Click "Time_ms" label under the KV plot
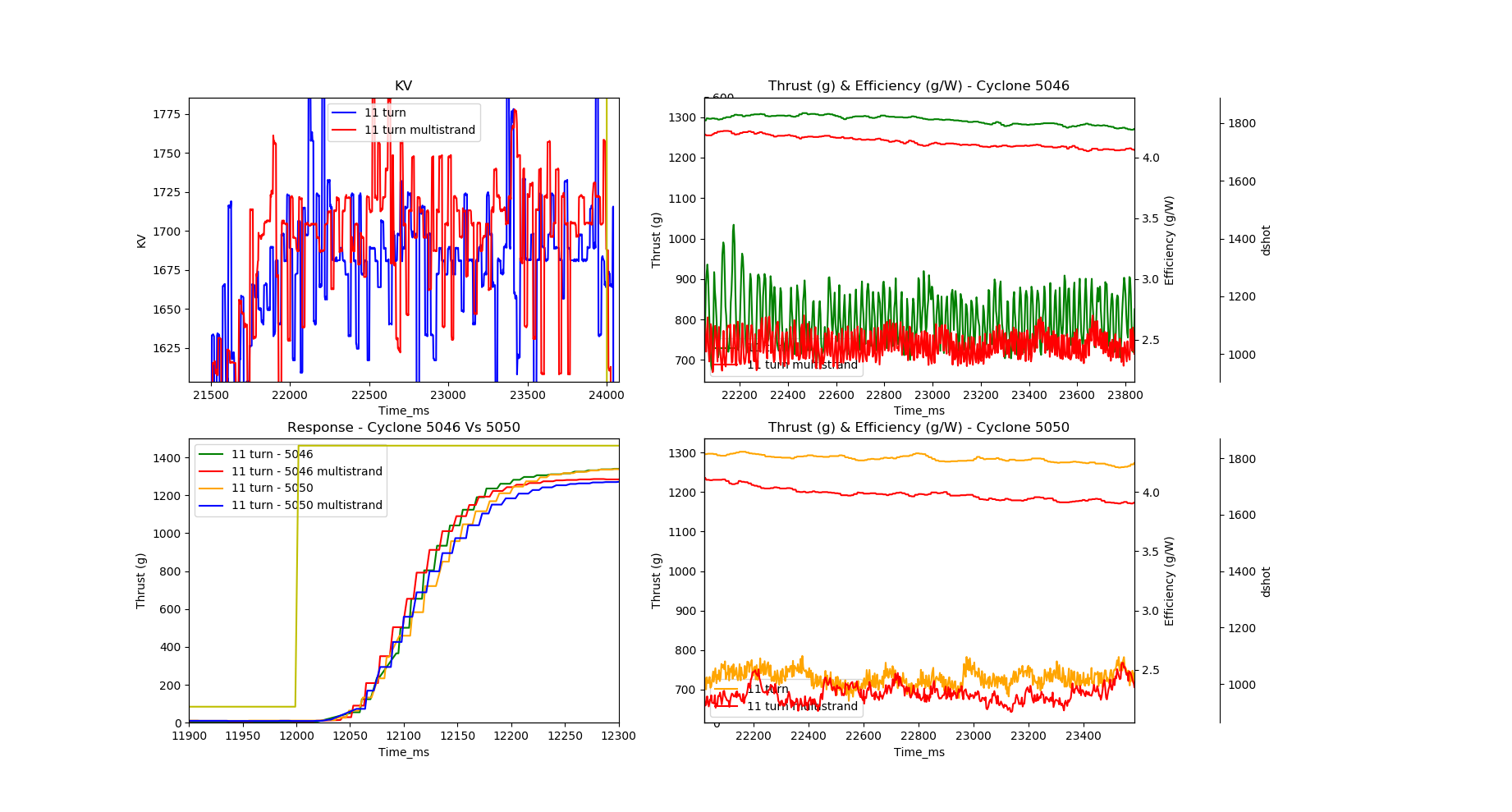Screen dimensions: 1512x812 tap(403, 411)
